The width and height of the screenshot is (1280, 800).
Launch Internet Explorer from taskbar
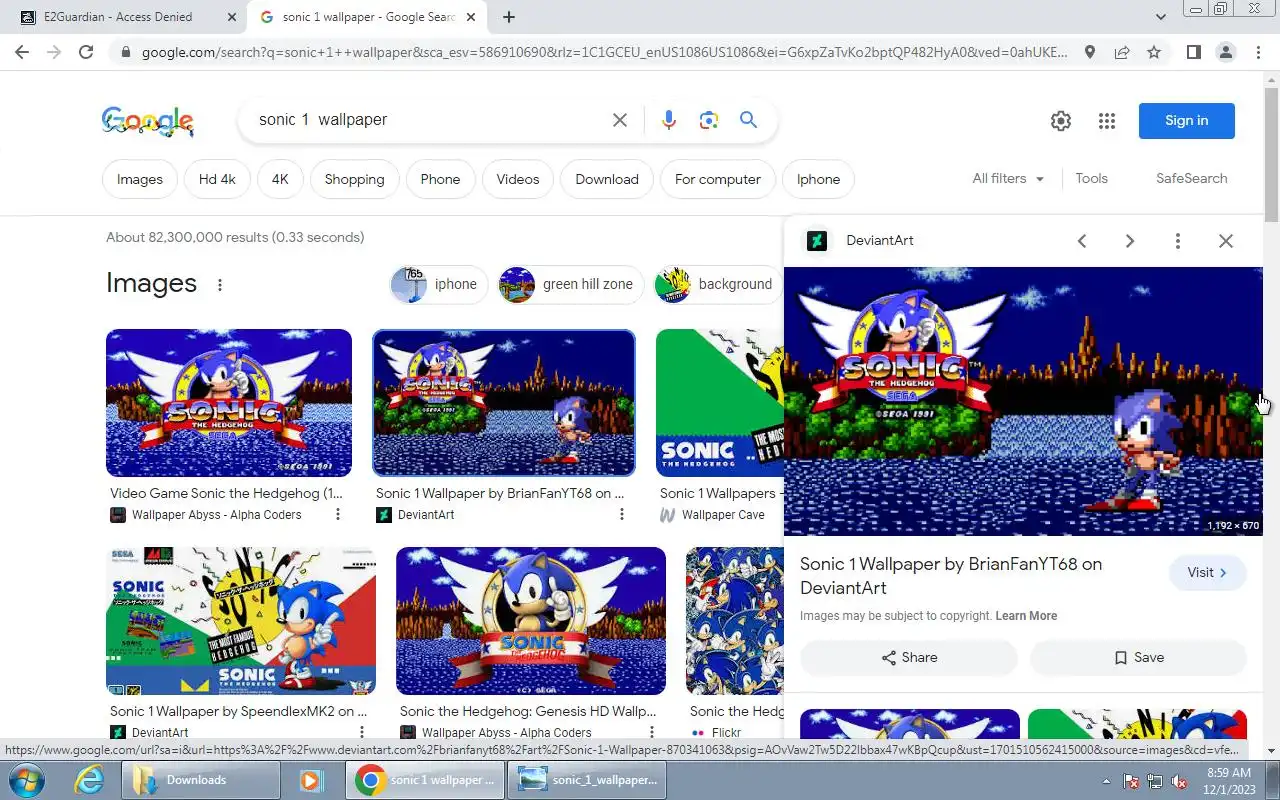point(89,780)
